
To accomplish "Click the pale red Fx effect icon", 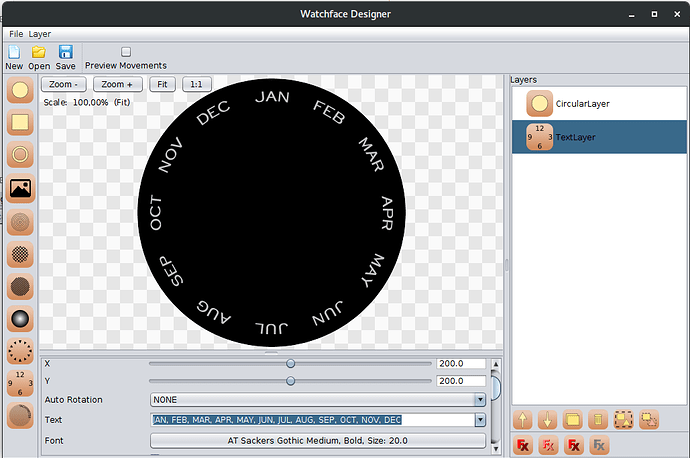I will (x=548, y=445).
